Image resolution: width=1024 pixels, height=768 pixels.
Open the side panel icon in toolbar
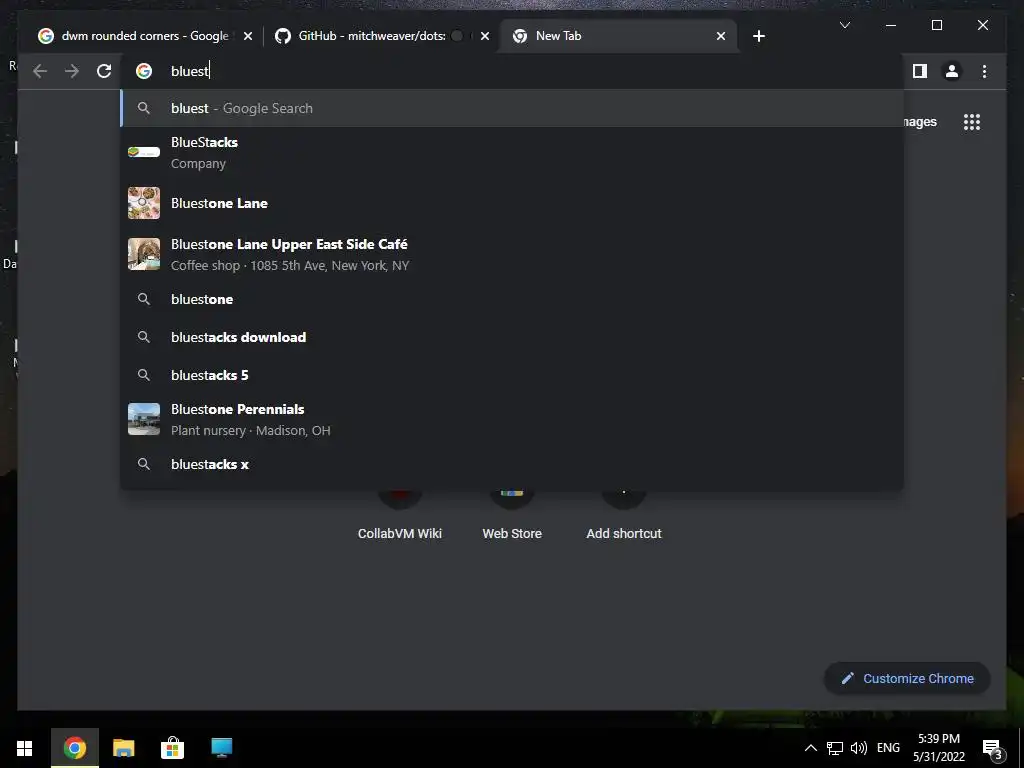click(x=920, y=71)
